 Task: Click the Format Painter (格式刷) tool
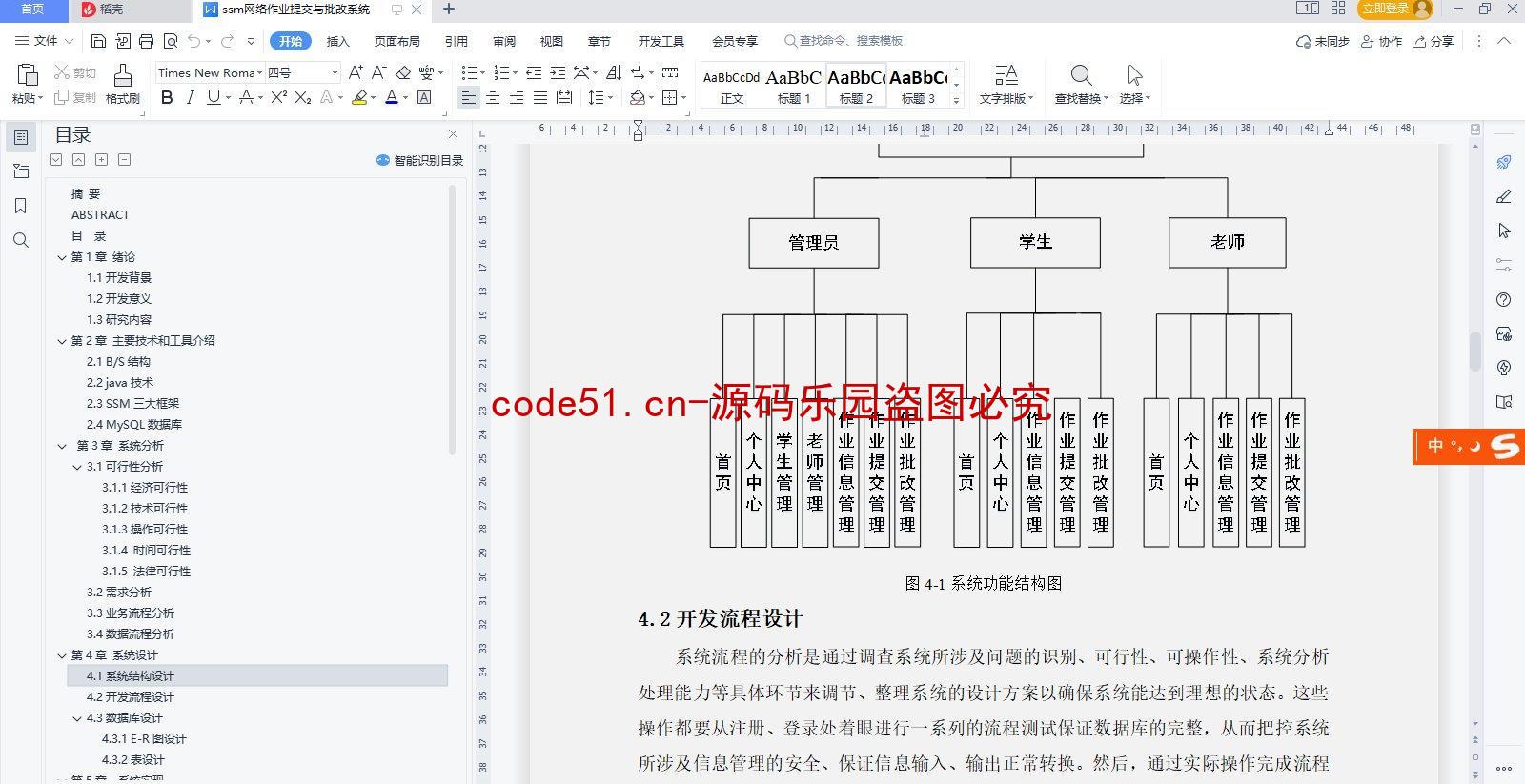122,84
